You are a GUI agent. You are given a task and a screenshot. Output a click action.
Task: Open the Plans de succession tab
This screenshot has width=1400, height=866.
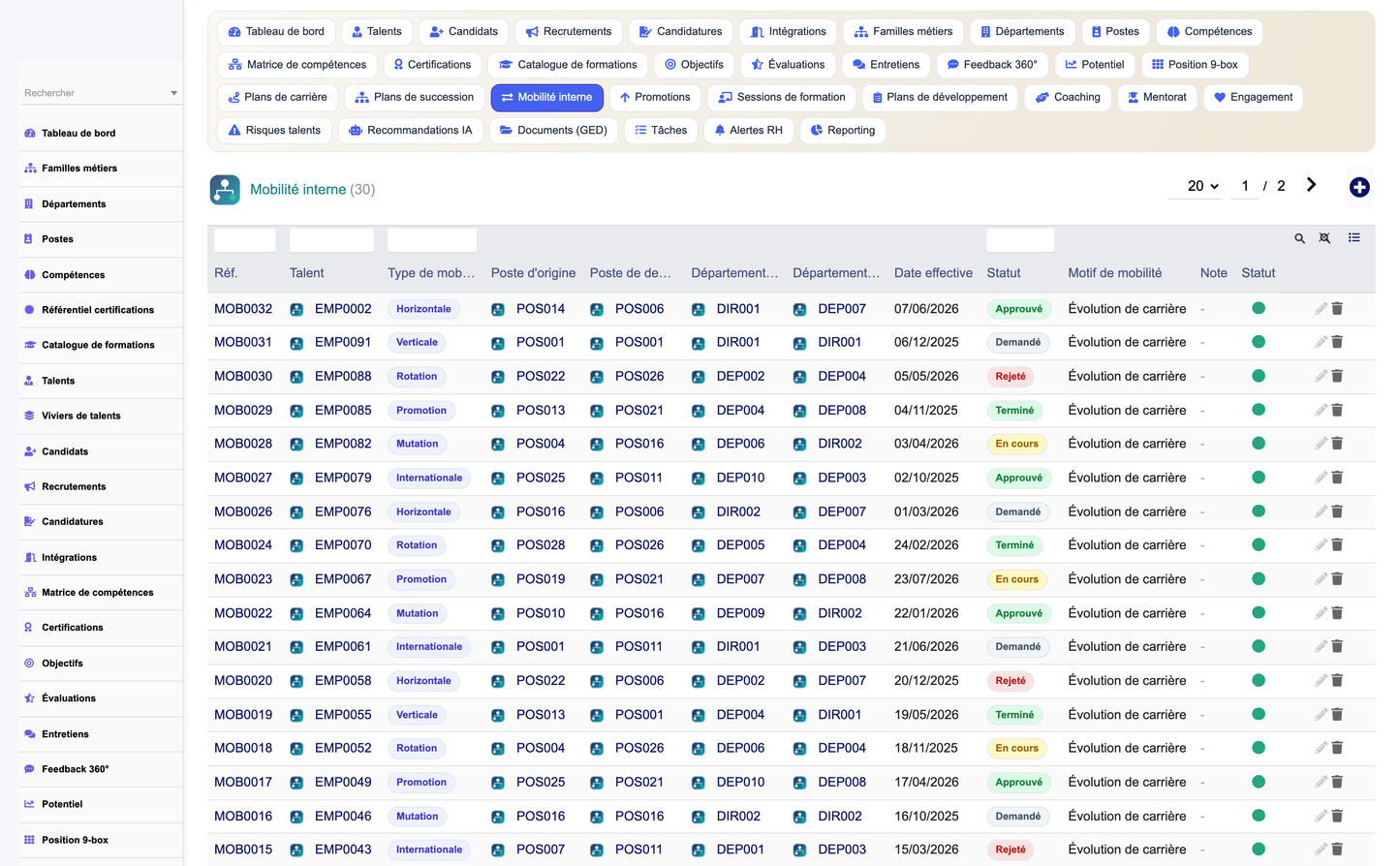click(415, 97)
